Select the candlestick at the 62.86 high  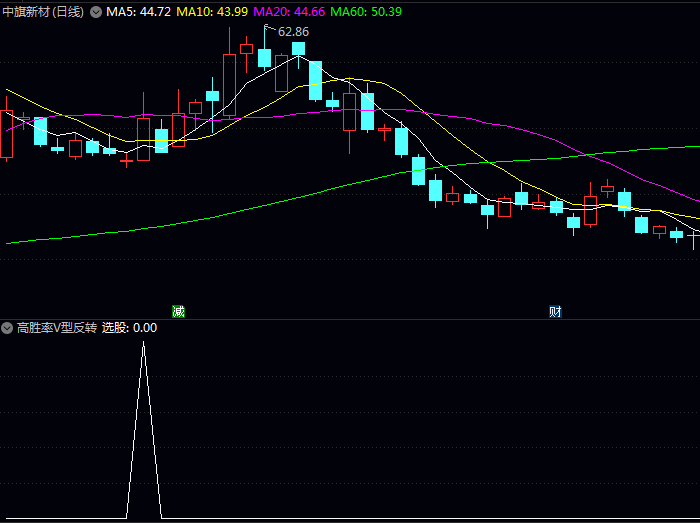264,57
